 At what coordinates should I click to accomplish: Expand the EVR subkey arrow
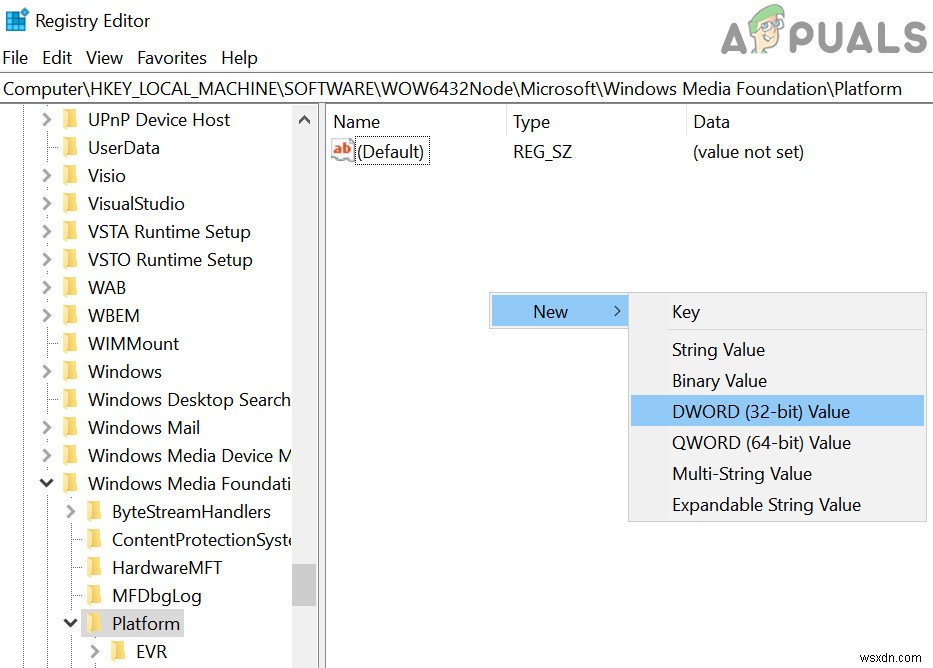[x=95, y=651]
